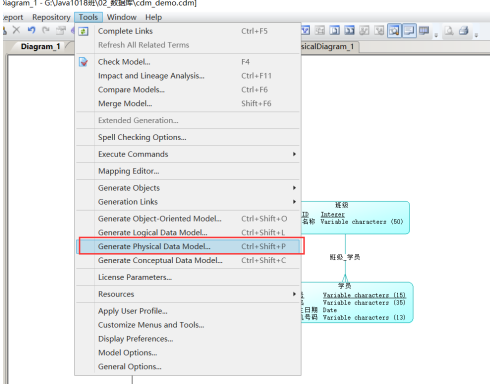The height and width of the screenshot is (384, 490).
Task: Click the Delete X toolbar icon
Action: (16, 30)
